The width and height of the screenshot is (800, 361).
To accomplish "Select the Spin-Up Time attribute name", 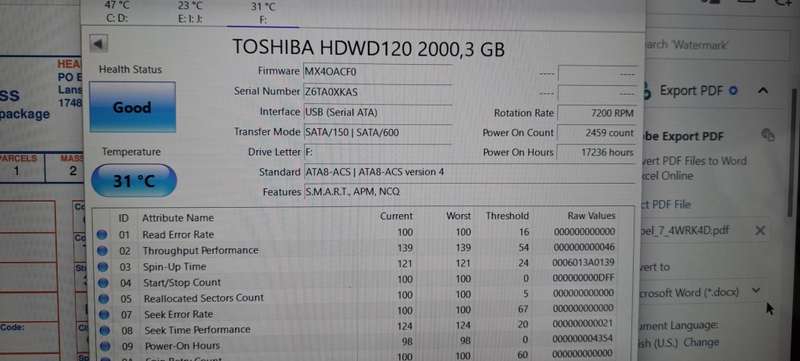I will click(x=174, y=267).
